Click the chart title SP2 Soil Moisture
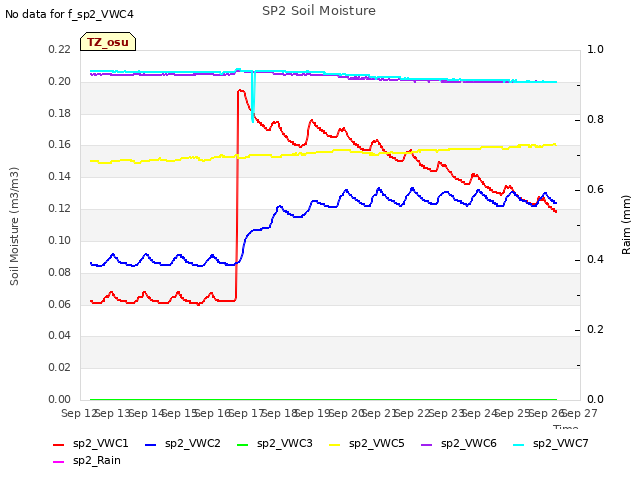Viewport: 640px width, 480px height. click(319, 11)
